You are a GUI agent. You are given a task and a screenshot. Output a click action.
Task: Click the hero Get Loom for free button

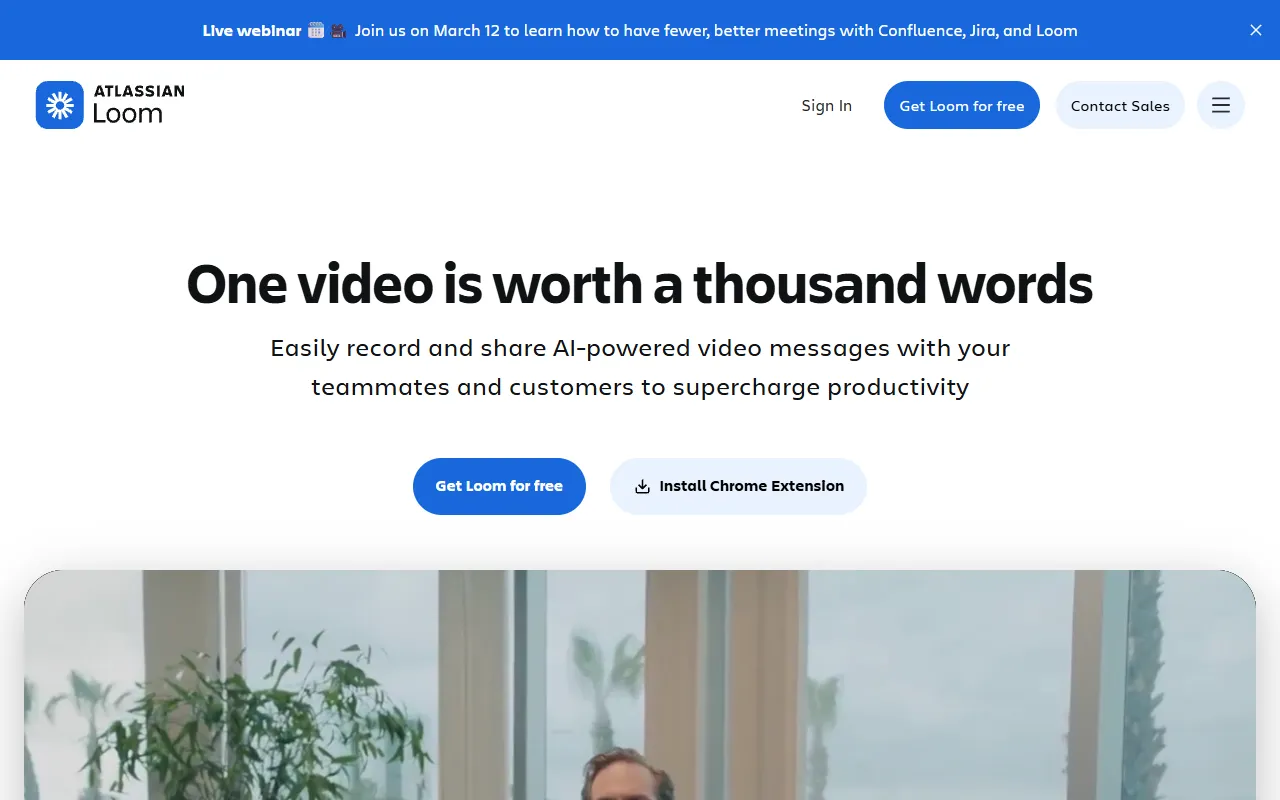pyautogui.click(x=499, y=486)
